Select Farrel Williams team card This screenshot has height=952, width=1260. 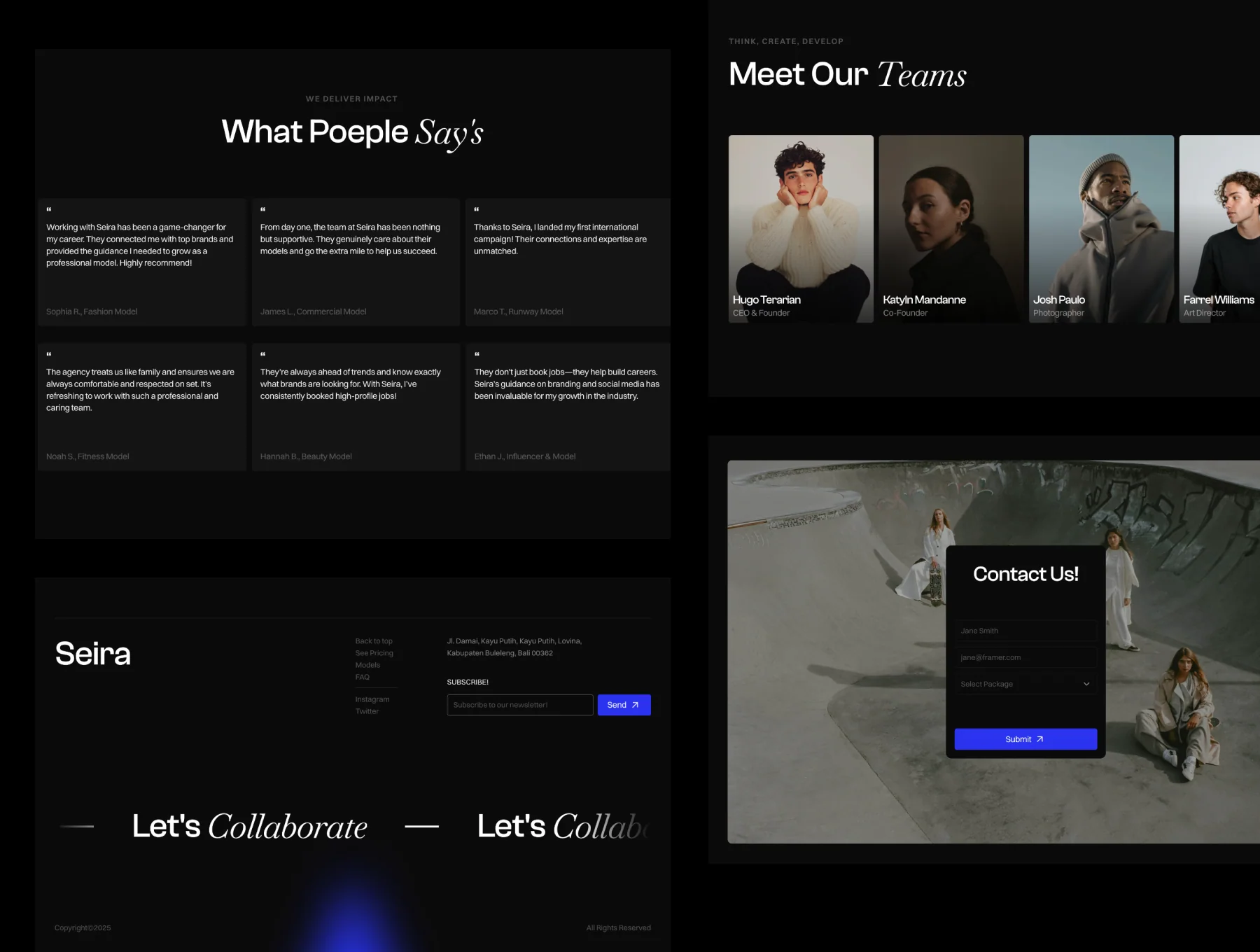click(x=1219, y=229)
